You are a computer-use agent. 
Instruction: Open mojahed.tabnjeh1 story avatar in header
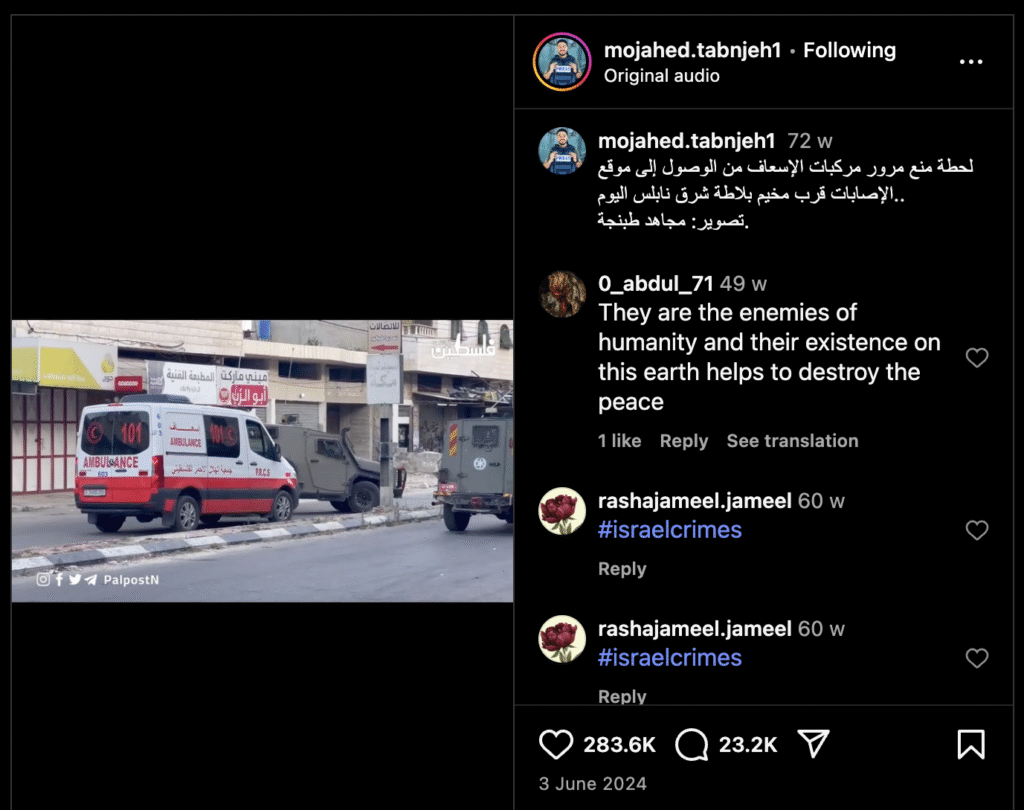coord(562,62)
